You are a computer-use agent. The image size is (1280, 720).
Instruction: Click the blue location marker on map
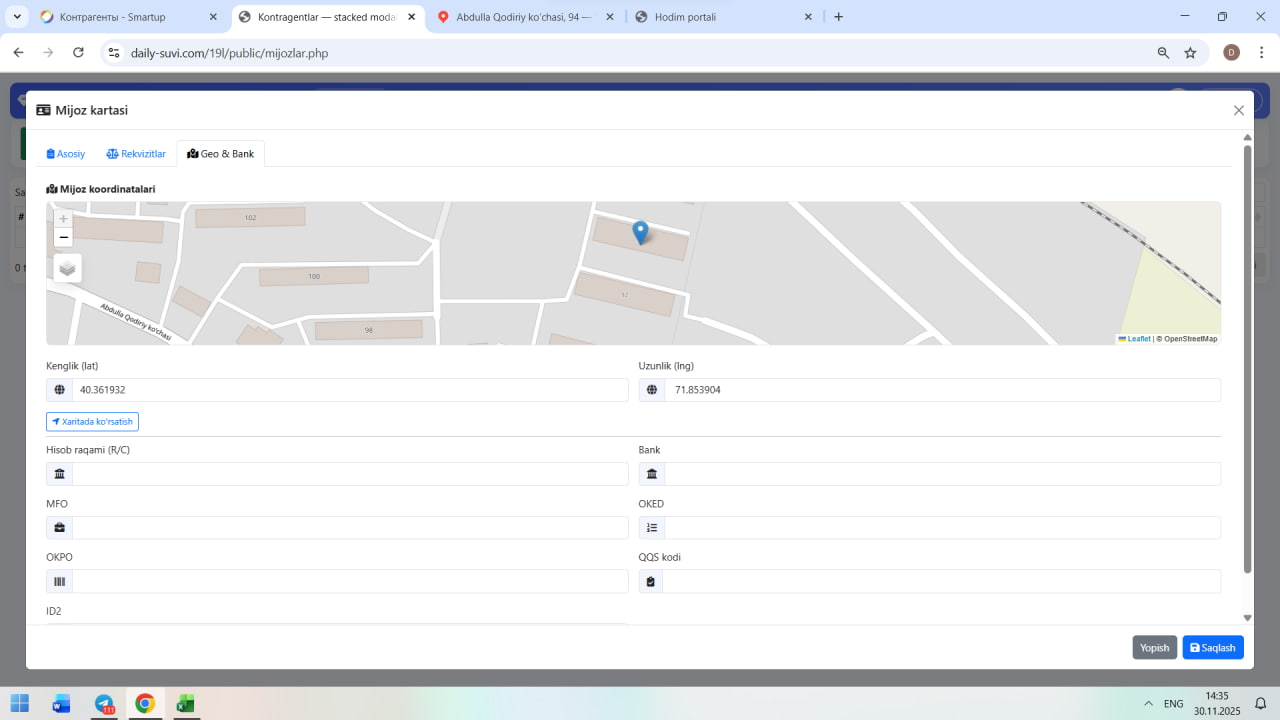640,232
